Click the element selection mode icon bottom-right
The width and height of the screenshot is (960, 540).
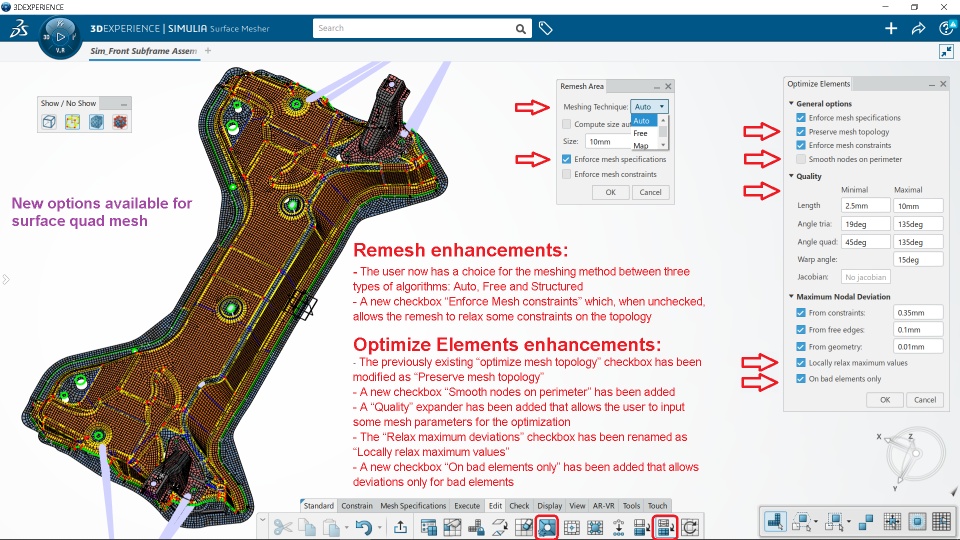[775, 522]
